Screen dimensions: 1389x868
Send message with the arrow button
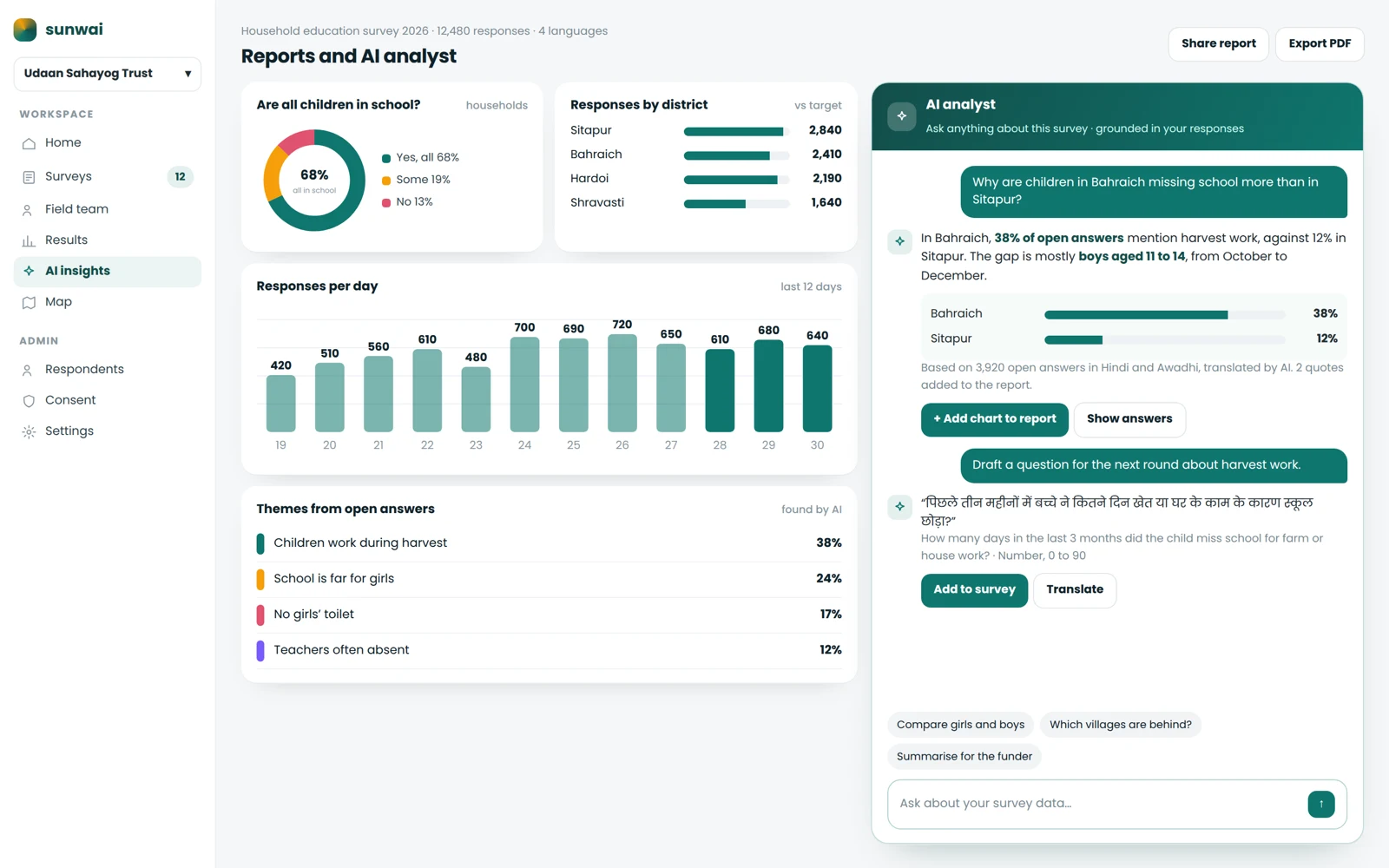coord(1321,804)
